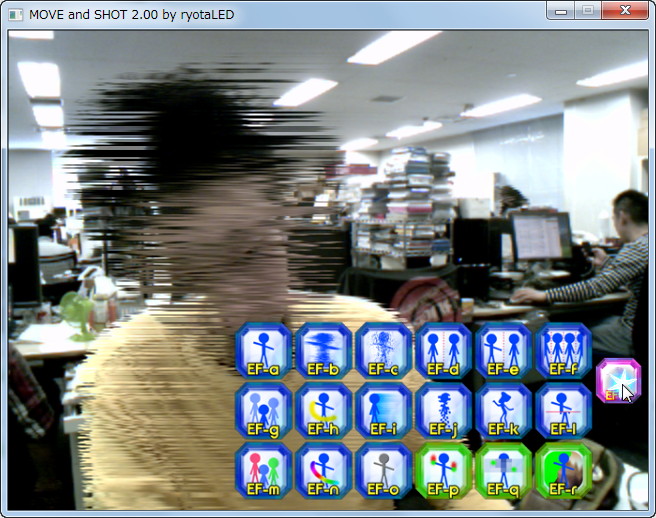Viewport: 656px width, 518px height.
Task: Choose the EF-b horizontal blur effect
Action: coord(323,351)
